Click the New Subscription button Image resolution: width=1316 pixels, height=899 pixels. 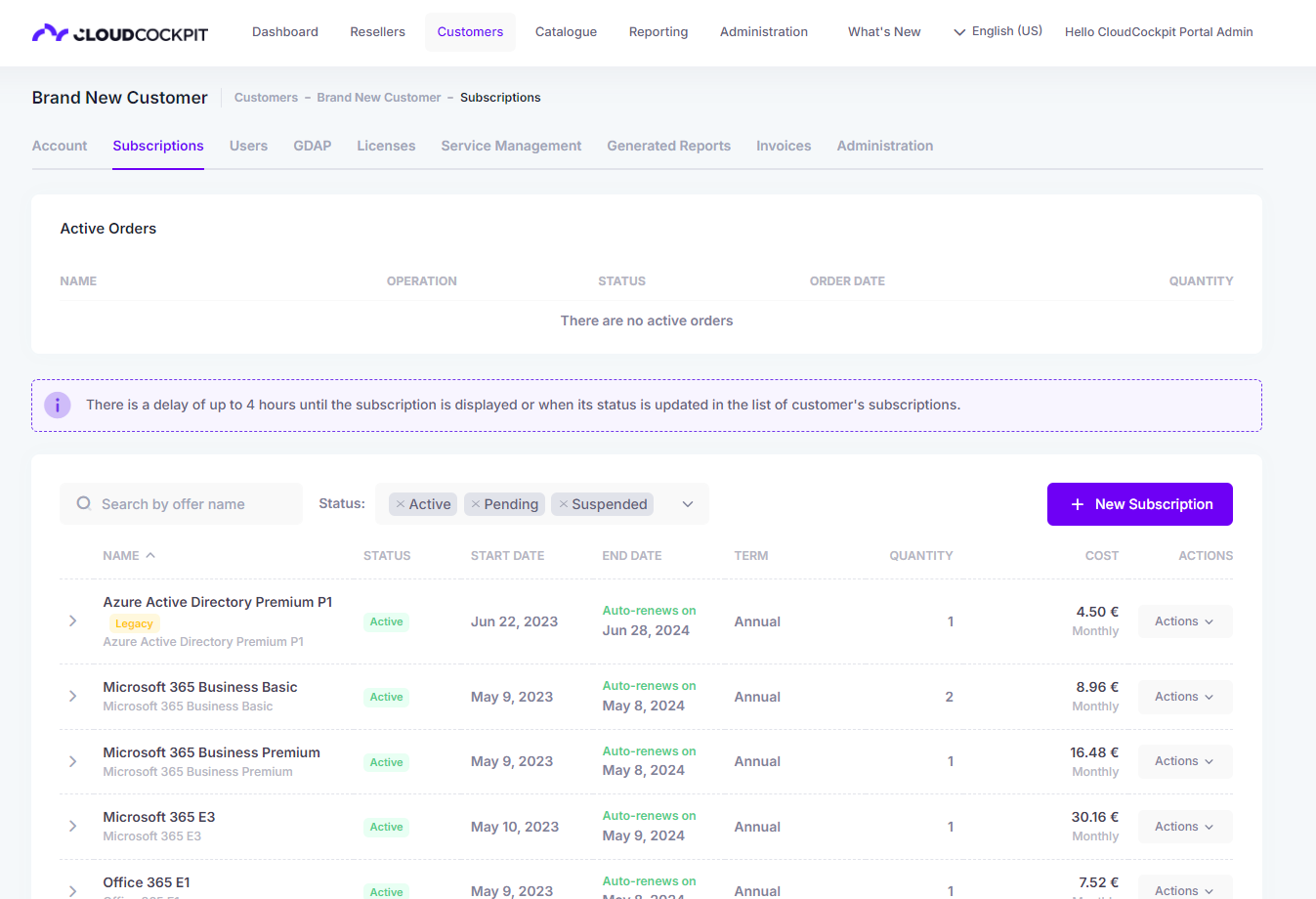pos(1140,504)
